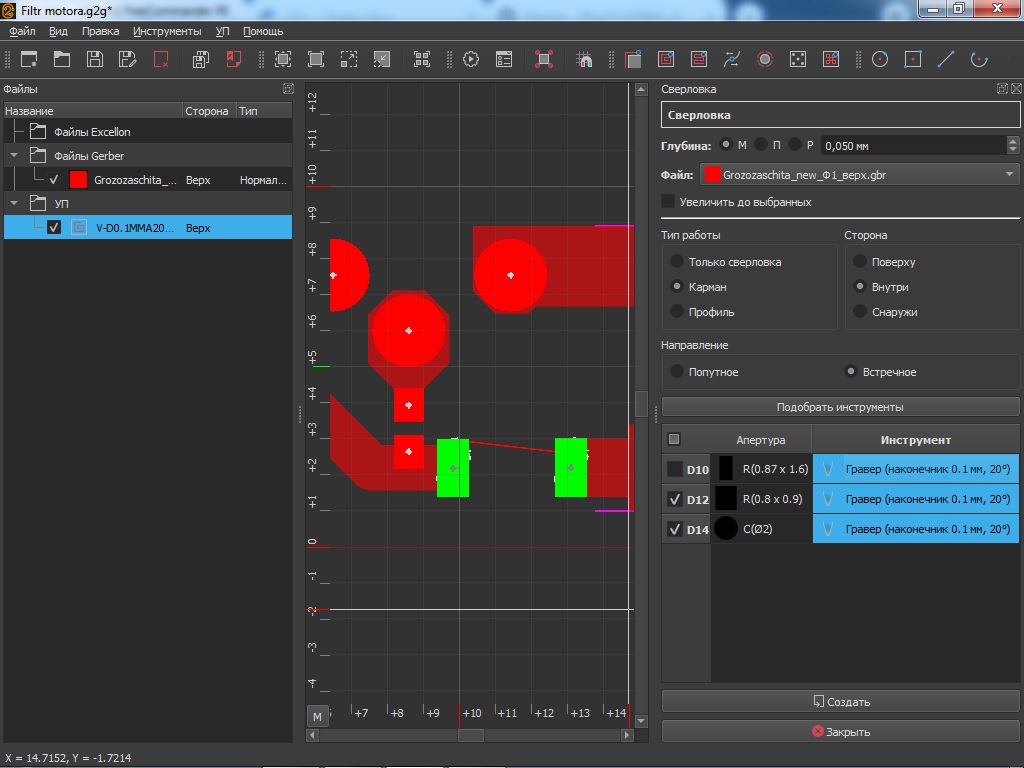Collapse the УП tree node
The height and width of the screenshot is (768, 1024).
pos(15,204)
